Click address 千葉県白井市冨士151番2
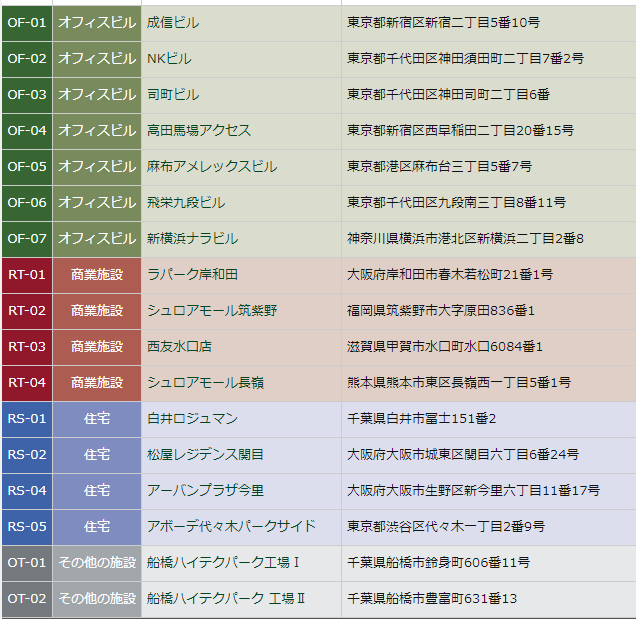 pyautogui.click(x=421, y=419)
